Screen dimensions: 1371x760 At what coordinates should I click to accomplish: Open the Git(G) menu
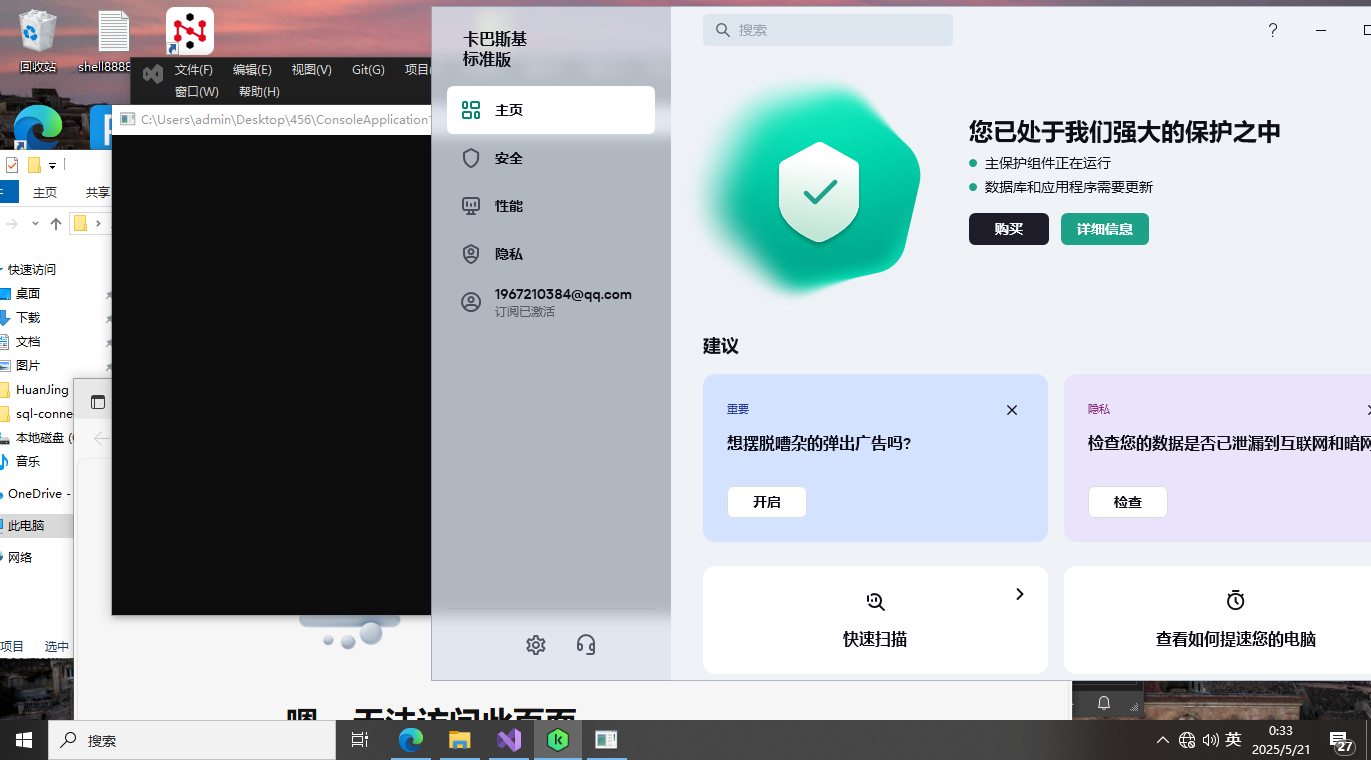pyautogui.click(x=368, y=69)
